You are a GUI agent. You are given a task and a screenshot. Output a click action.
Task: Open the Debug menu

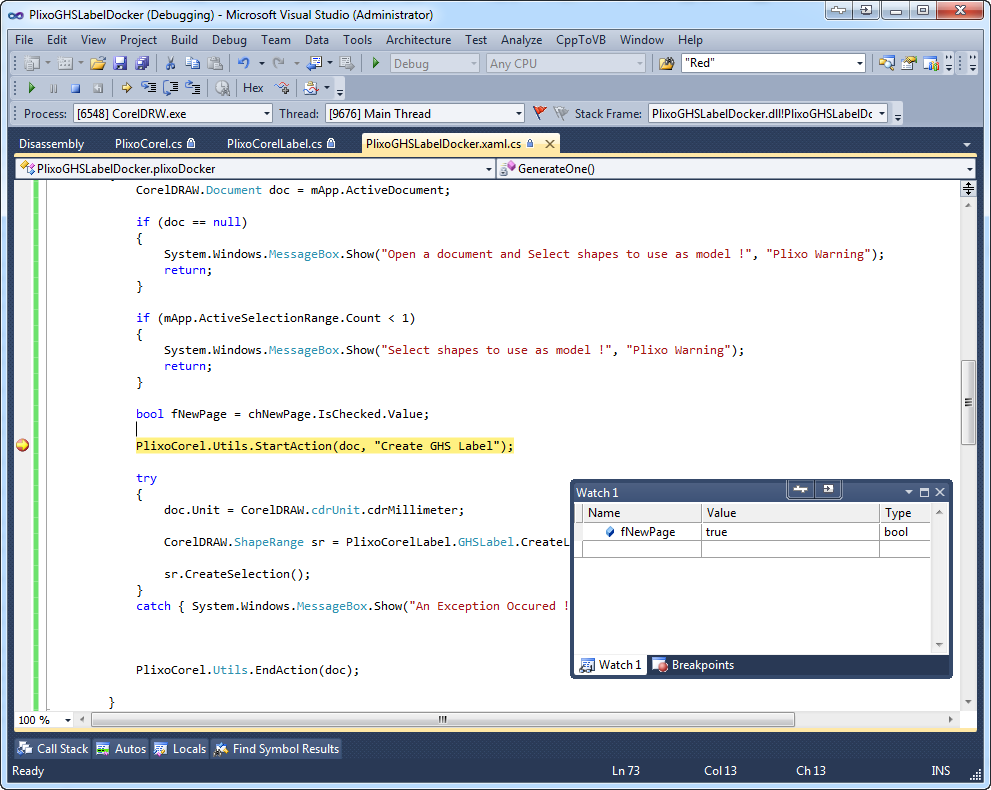point(229,40)
